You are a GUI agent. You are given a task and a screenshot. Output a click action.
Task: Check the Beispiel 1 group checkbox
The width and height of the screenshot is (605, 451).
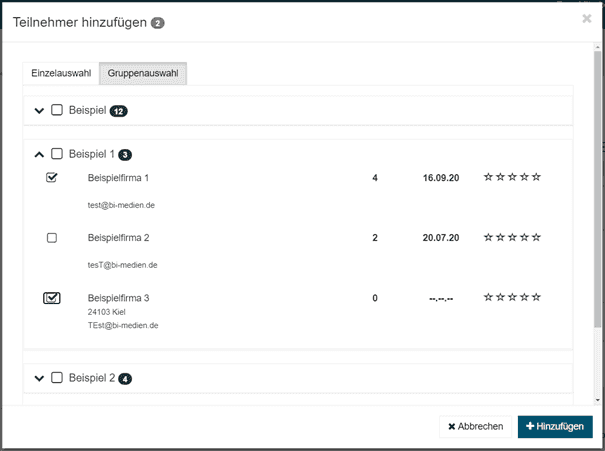pos(57,154)
